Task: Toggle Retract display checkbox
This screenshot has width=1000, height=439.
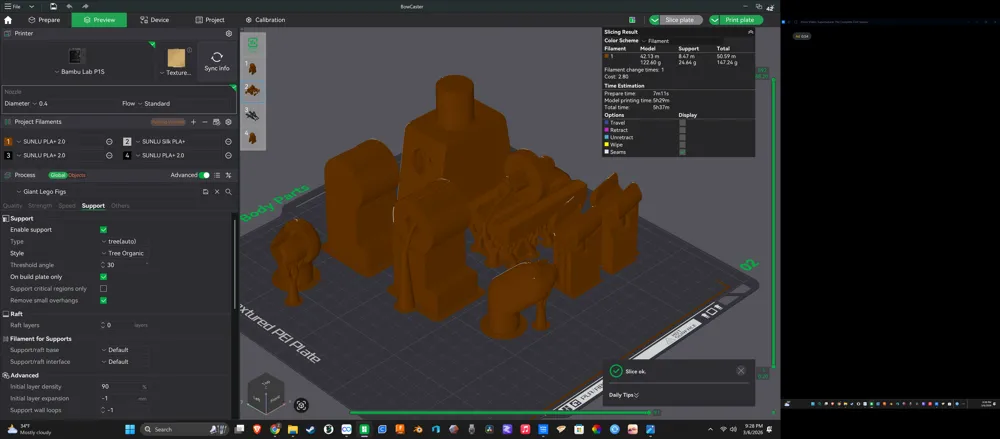Action: coord(682,130)
